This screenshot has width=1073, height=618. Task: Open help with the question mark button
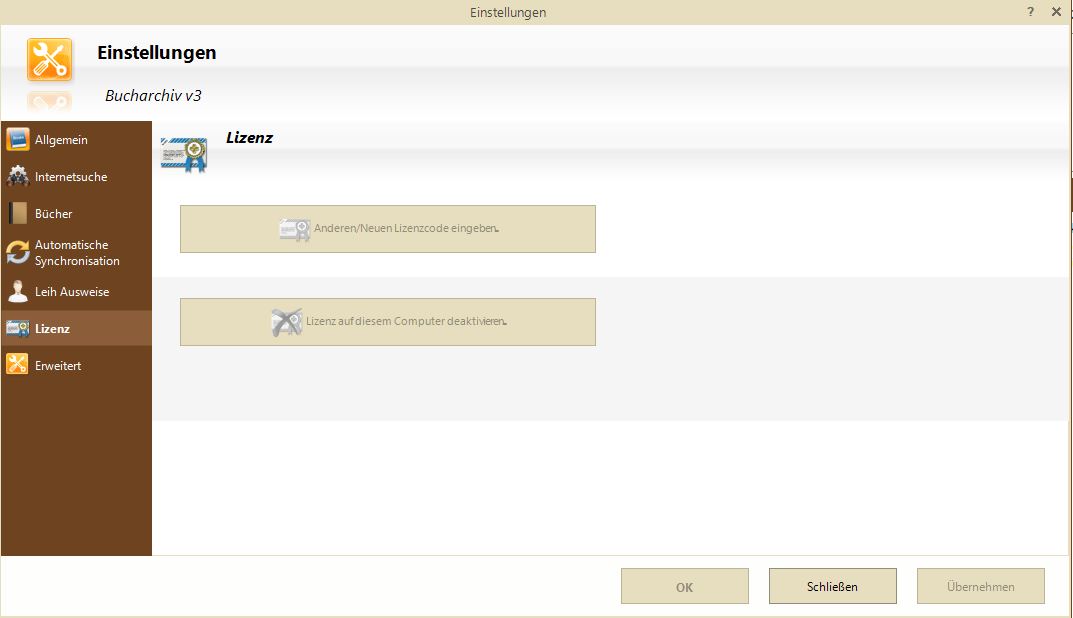point(1030,12)
